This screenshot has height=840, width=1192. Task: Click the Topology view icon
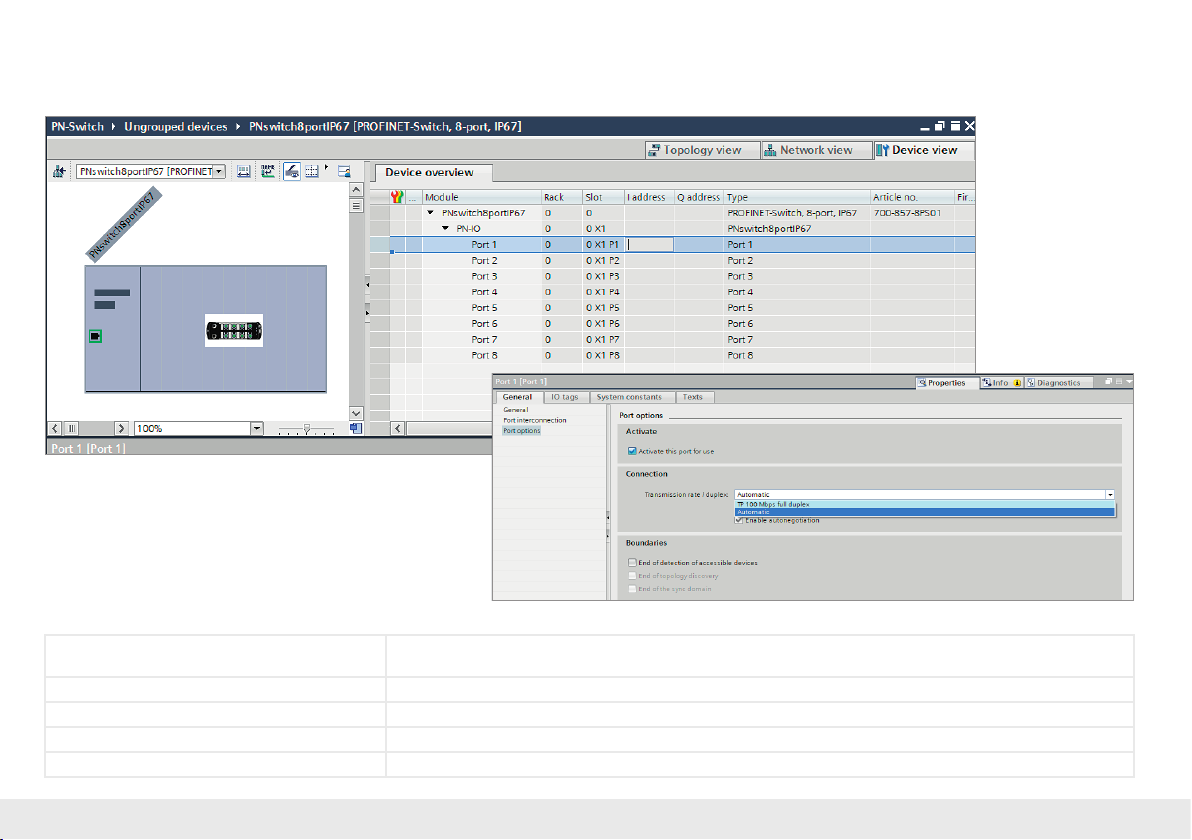[653, 151]
